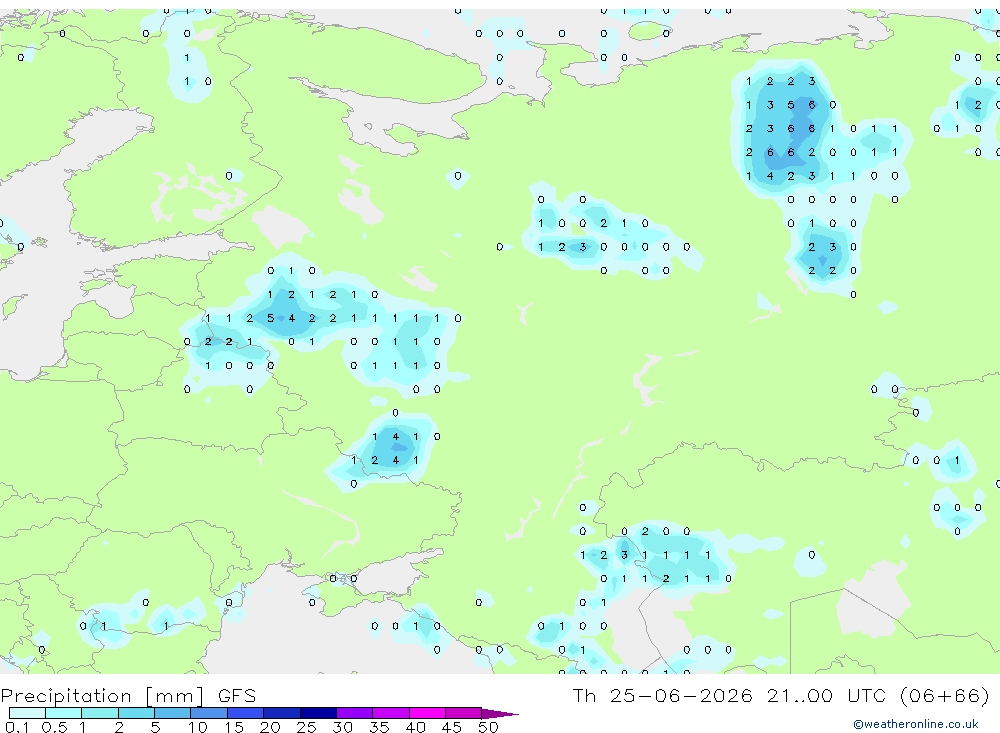
Task: Pick the 10 to 15 legend swatch
Action: pos(209,713)
